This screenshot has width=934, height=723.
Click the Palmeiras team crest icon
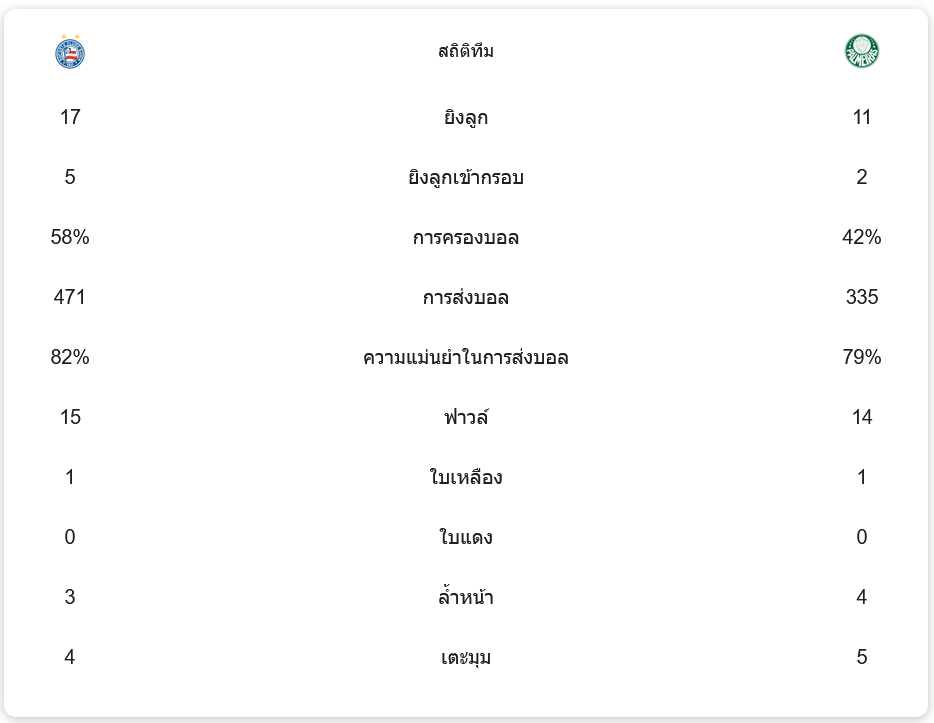pyautogui.click(x=861, y=51)
